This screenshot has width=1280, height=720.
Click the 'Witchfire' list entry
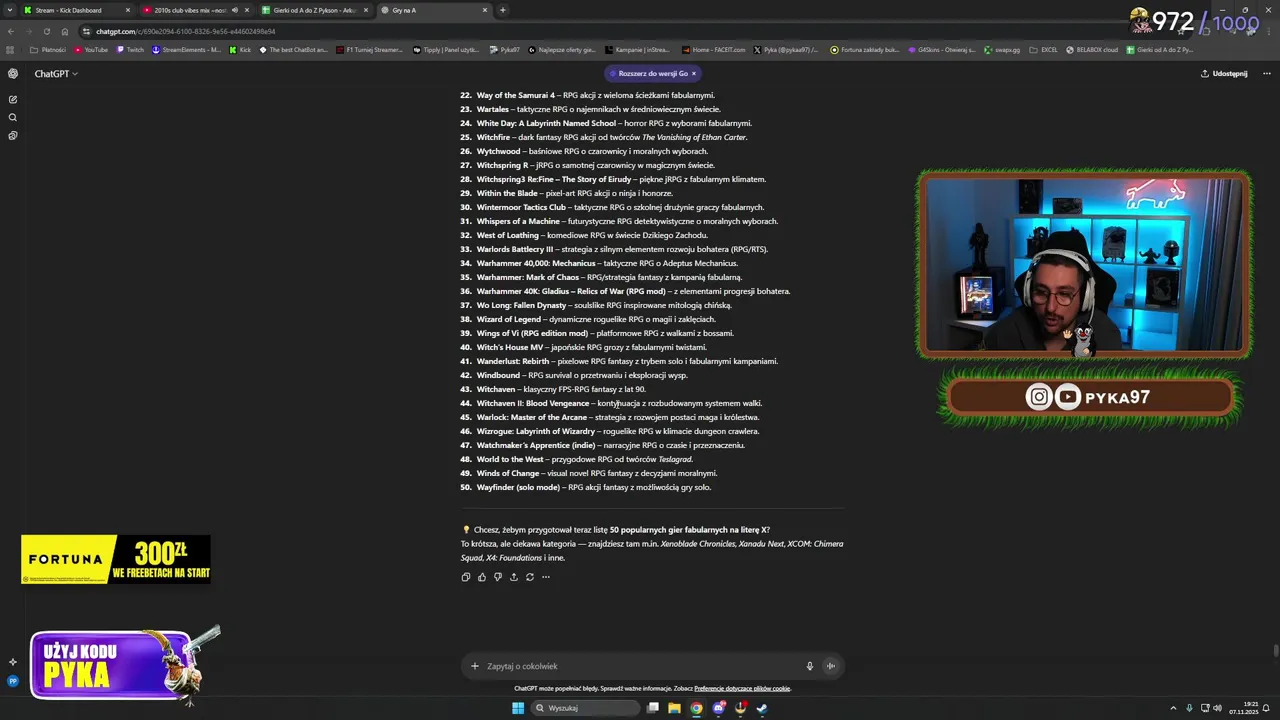[x=603, y=137]
